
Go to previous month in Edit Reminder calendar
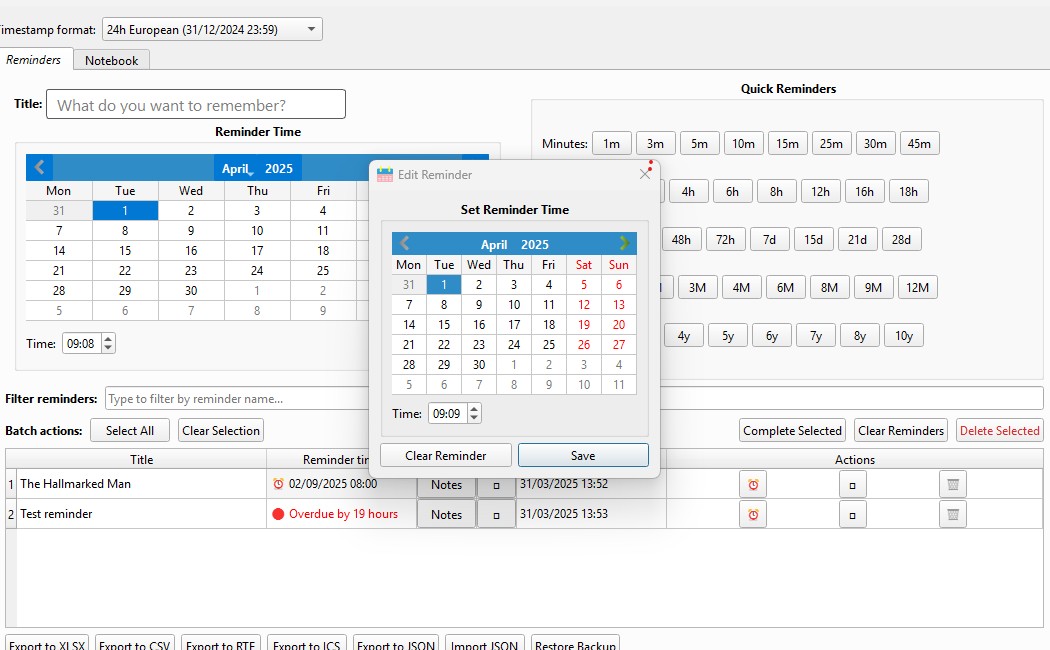tap(404, 243)
